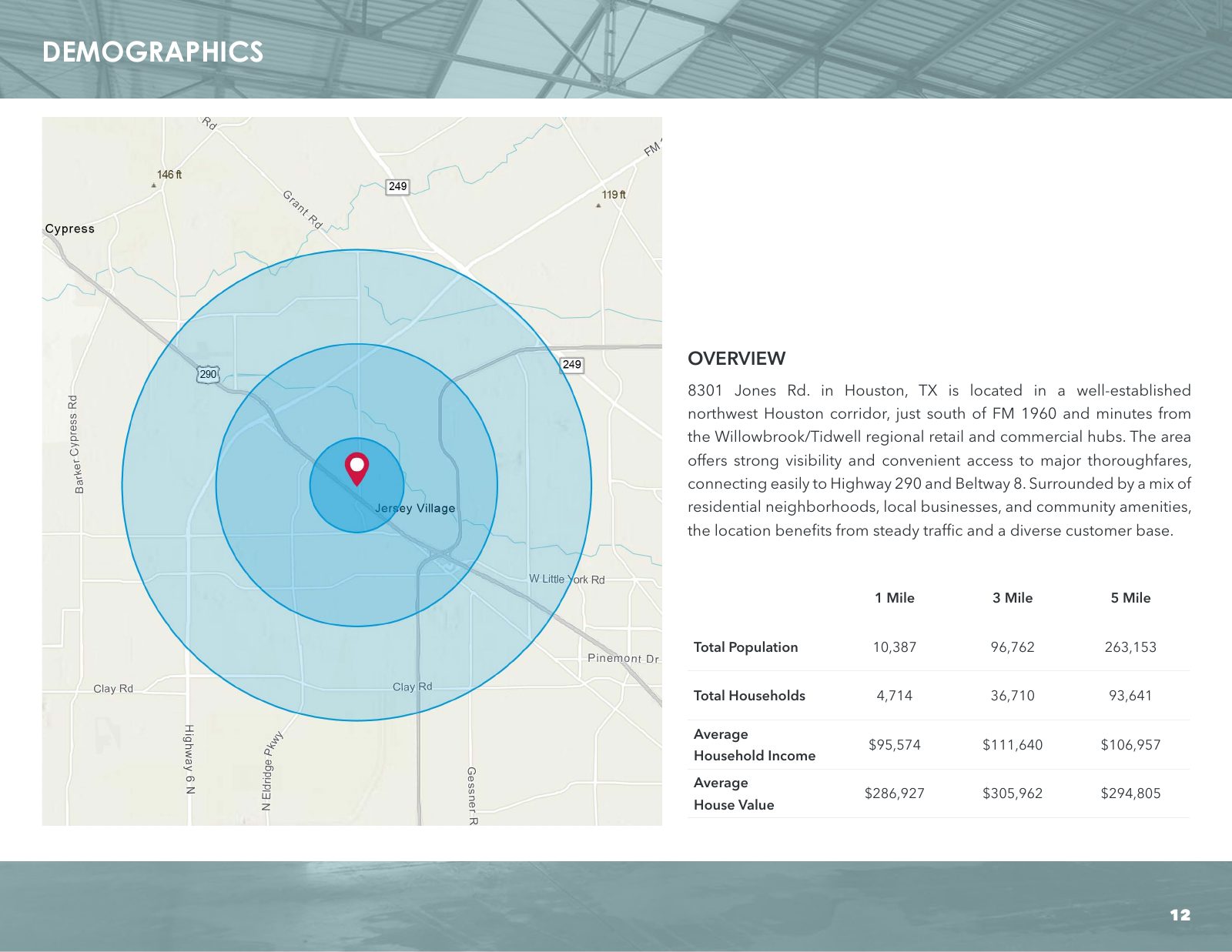Click the Jersey Village map label
This screenshot has height=952, width=1232.
(415, 508)
